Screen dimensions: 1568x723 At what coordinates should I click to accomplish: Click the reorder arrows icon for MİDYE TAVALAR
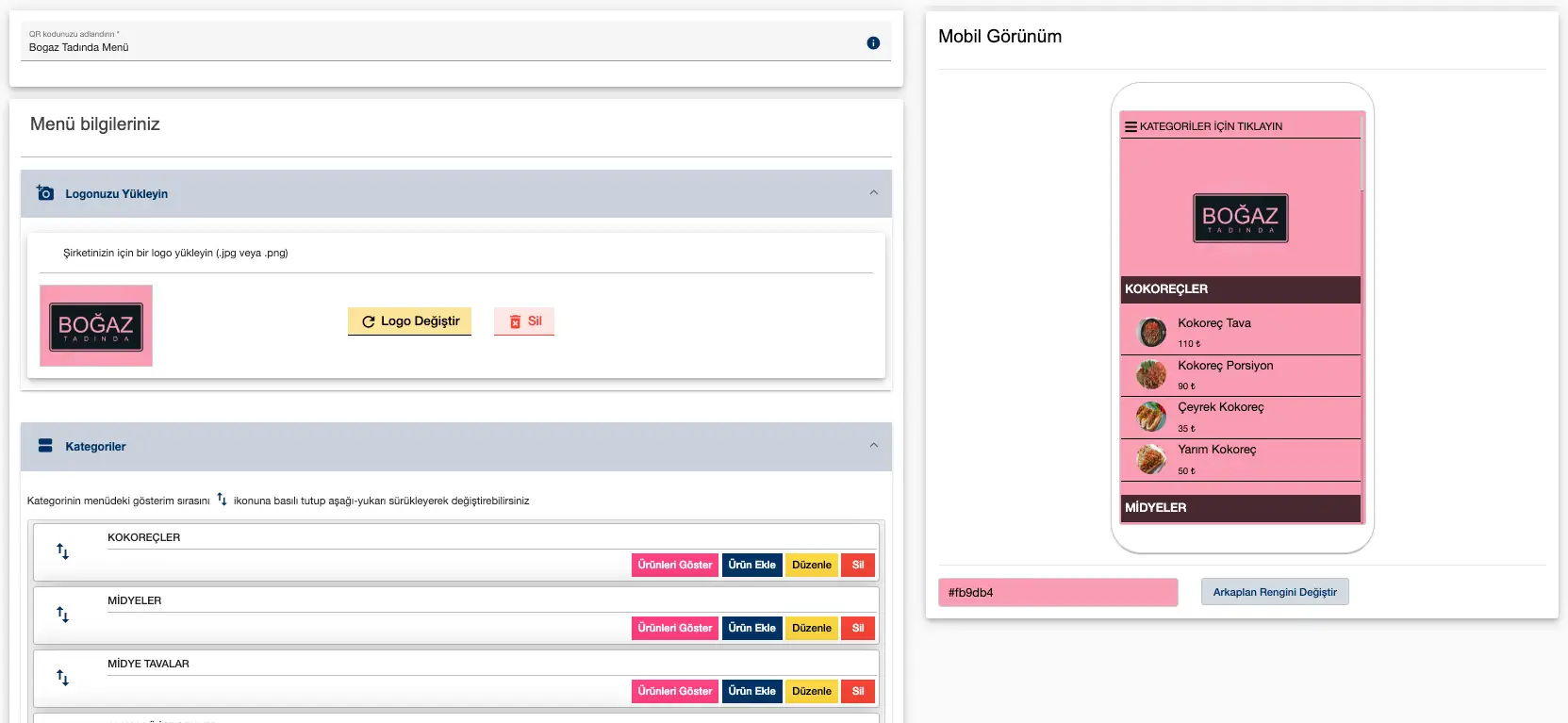click(63, 678)
